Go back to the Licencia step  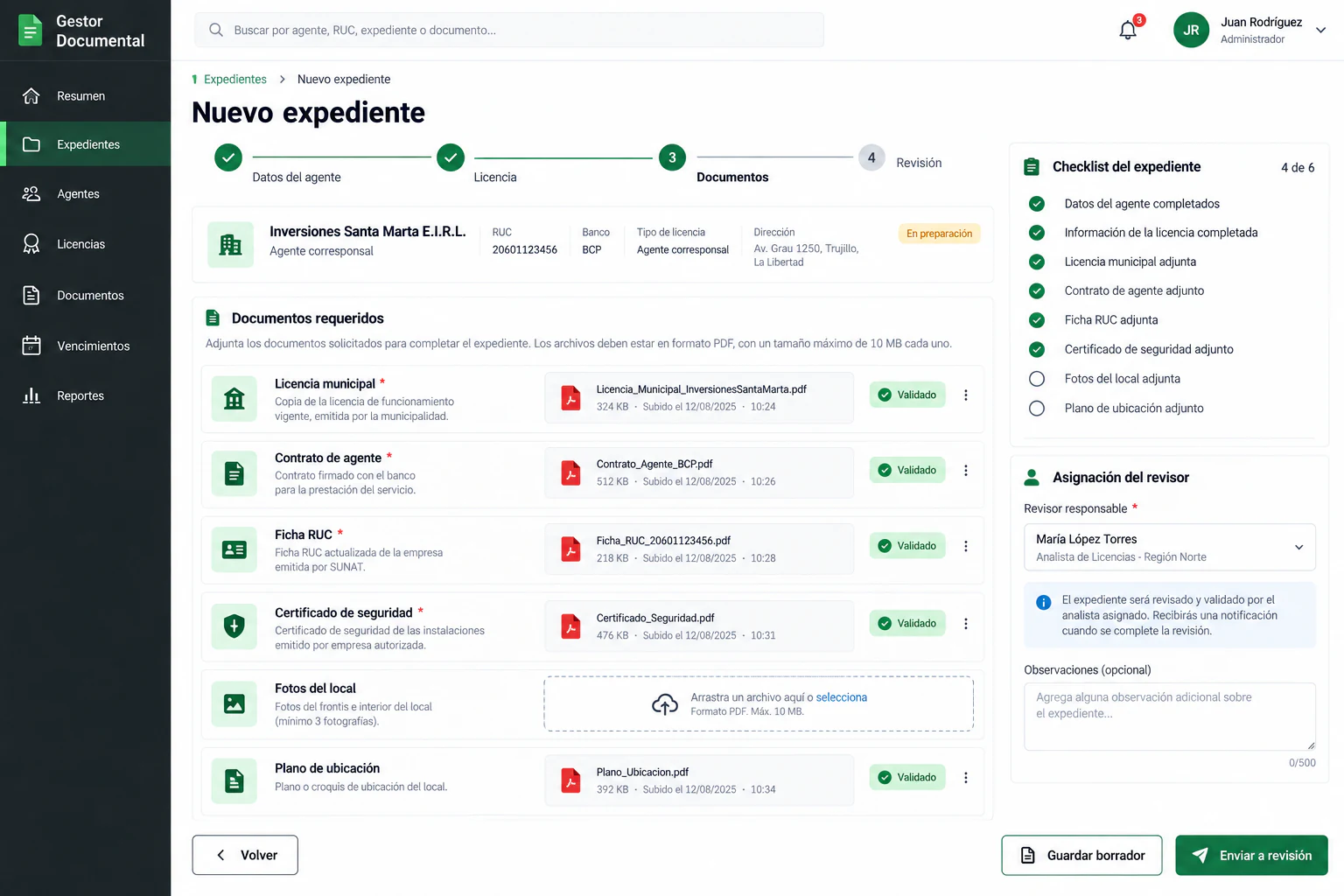pos(451,157)
